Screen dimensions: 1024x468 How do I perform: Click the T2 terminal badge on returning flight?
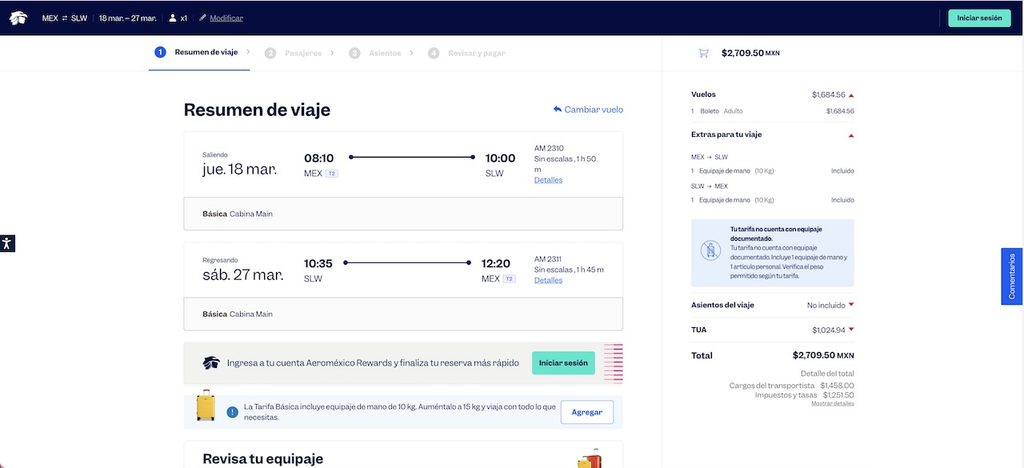pos(509,279)
